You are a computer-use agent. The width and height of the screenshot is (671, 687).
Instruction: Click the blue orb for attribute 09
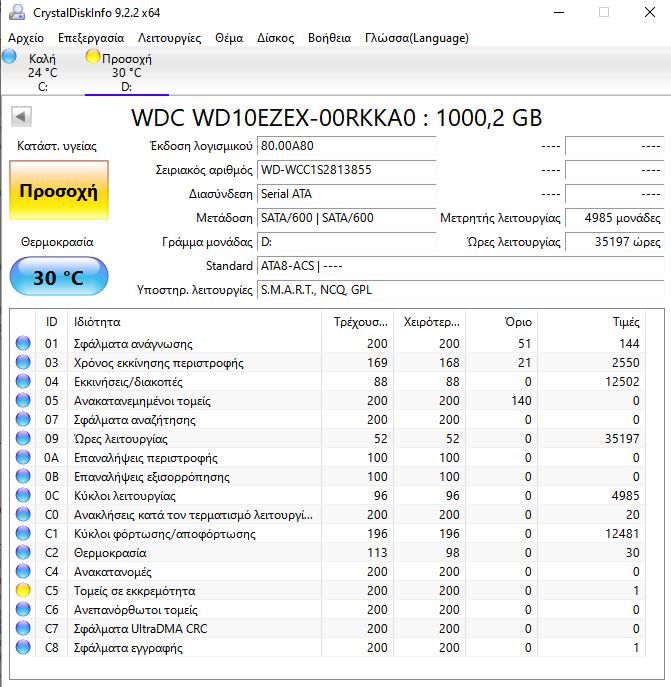coord(23,439)
